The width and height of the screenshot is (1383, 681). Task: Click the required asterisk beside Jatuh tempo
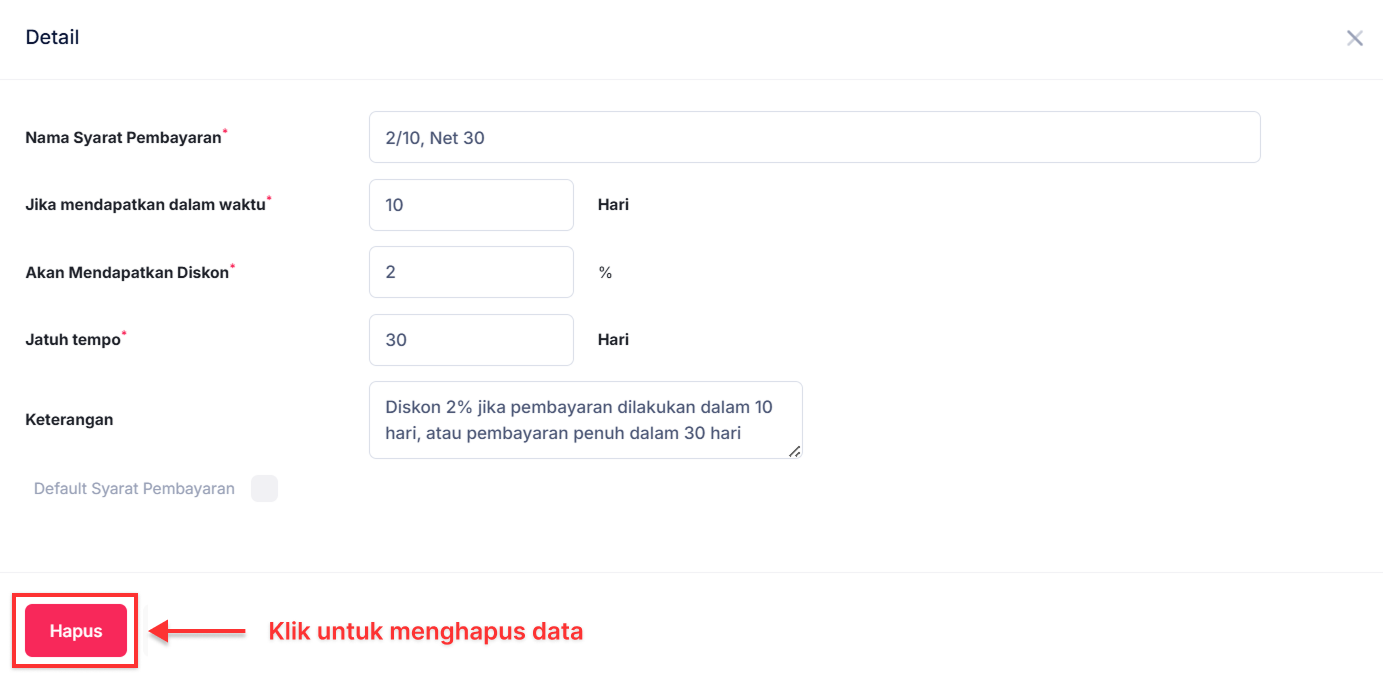coord(124,332)
